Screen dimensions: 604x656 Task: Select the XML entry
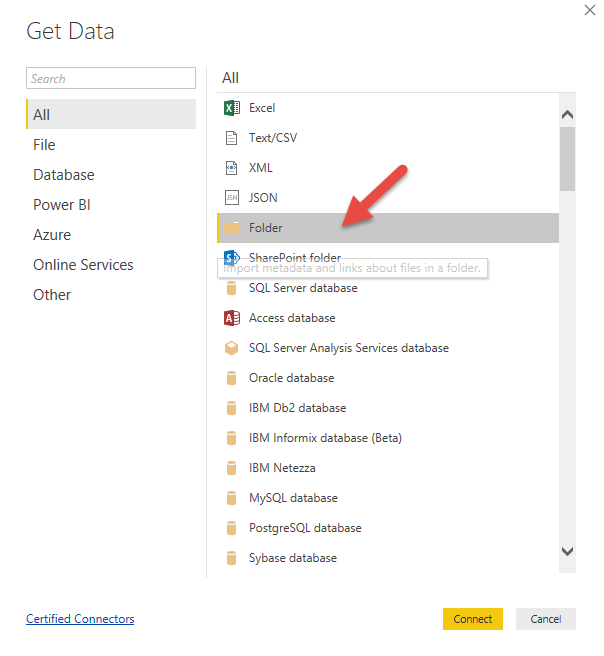pyautogui.click(x=261, y=168)
